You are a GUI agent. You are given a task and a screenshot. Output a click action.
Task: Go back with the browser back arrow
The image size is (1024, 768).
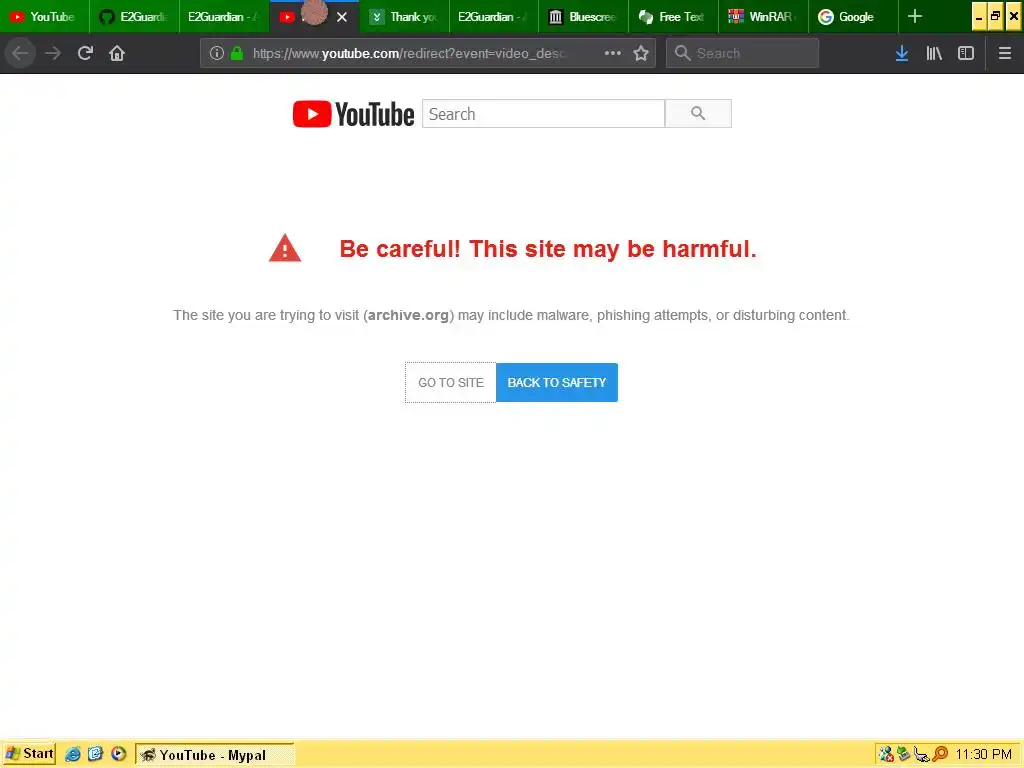20,53
